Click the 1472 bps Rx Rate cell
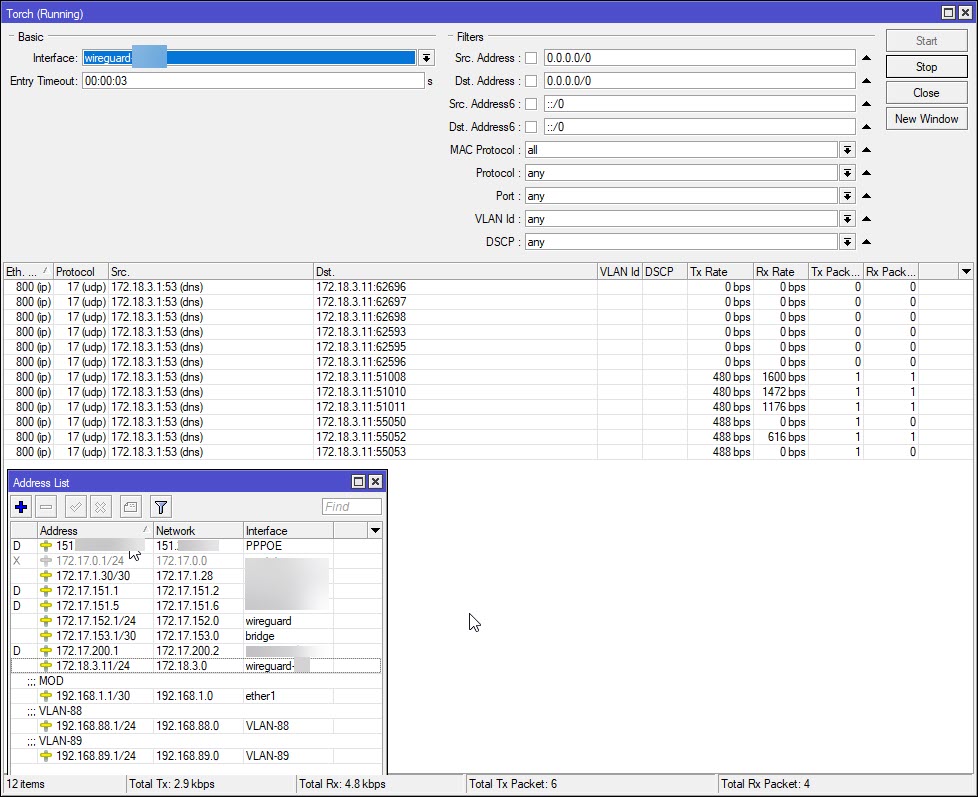This screenshot has height=797, width=978. tap(780, 392)
